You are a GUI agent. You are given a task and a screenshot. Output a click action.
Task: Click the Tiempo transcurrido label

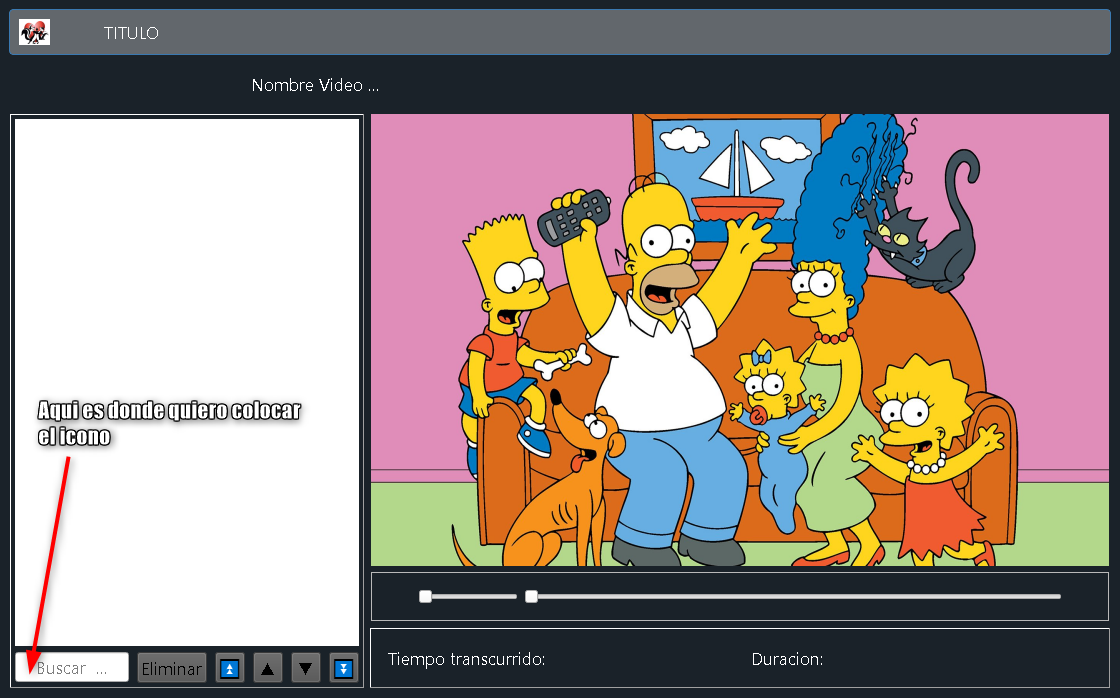tap(466, 659)
